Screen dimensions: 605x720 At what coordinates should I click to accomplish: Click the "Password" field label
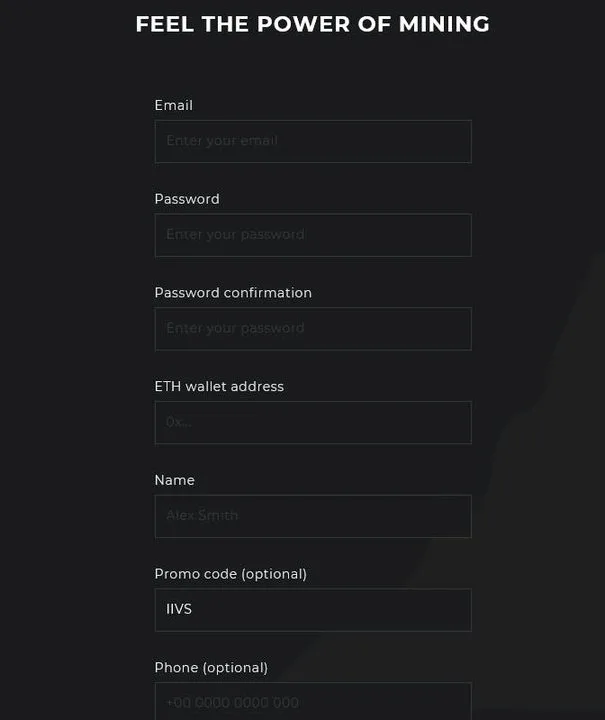tap(187, 199)
